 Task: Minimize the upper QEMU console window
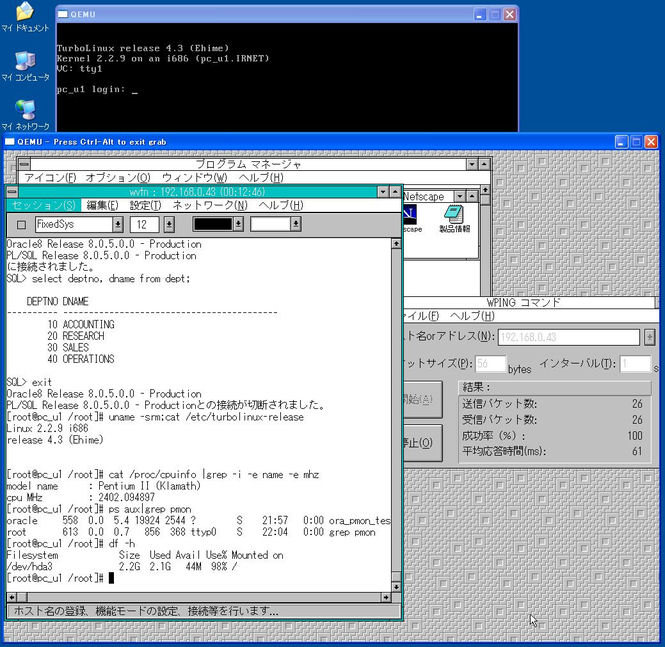pos(480,15)
